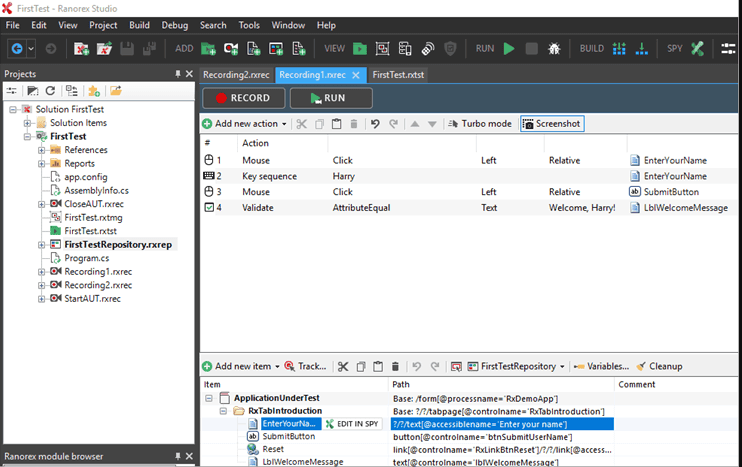Collapse the RxTabIntroduction folder
The height and width of the screenshot is (467, 742).
(x=223, y=411)
